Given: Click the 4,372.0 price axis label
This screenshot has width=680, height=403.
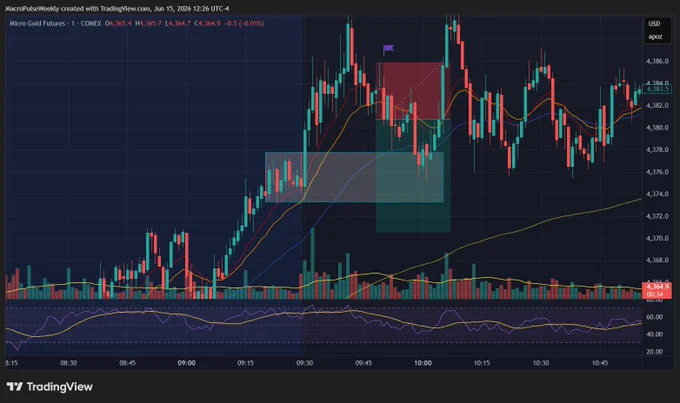Looking at the screenshot, I should click(657, 216).
